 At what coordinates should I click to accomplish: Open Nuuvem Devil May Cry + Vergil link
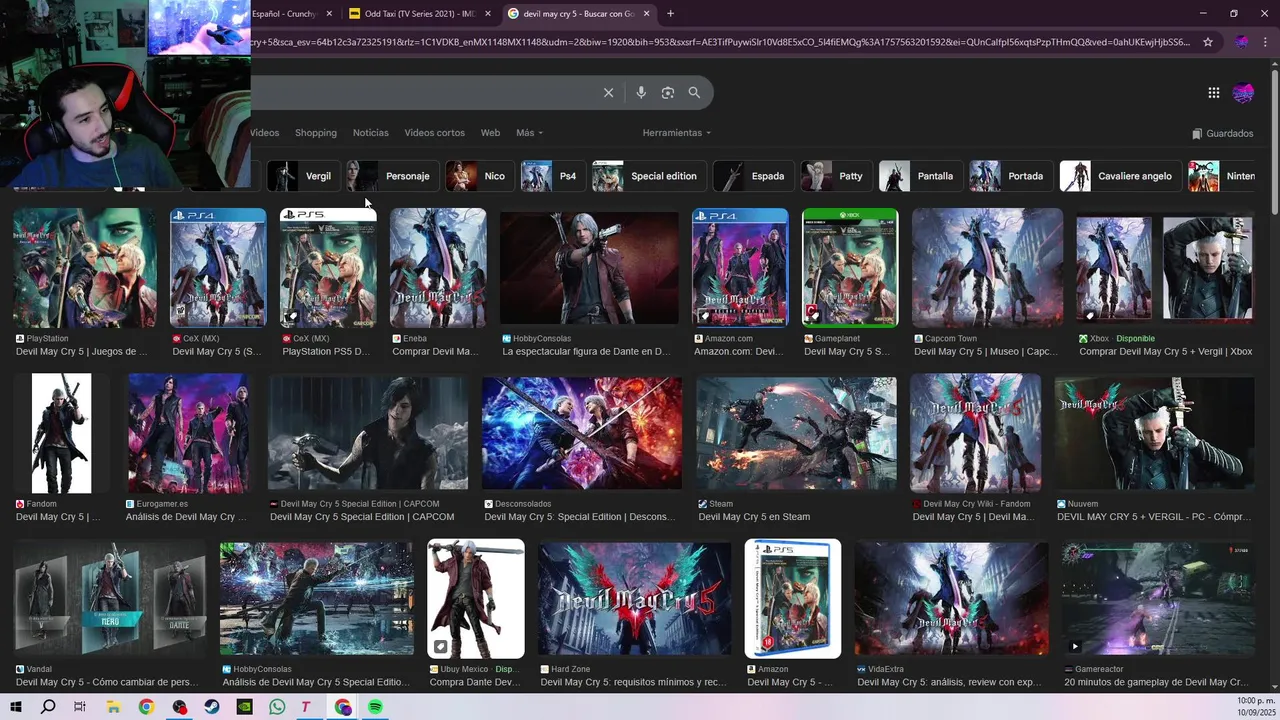[1154, 517]
